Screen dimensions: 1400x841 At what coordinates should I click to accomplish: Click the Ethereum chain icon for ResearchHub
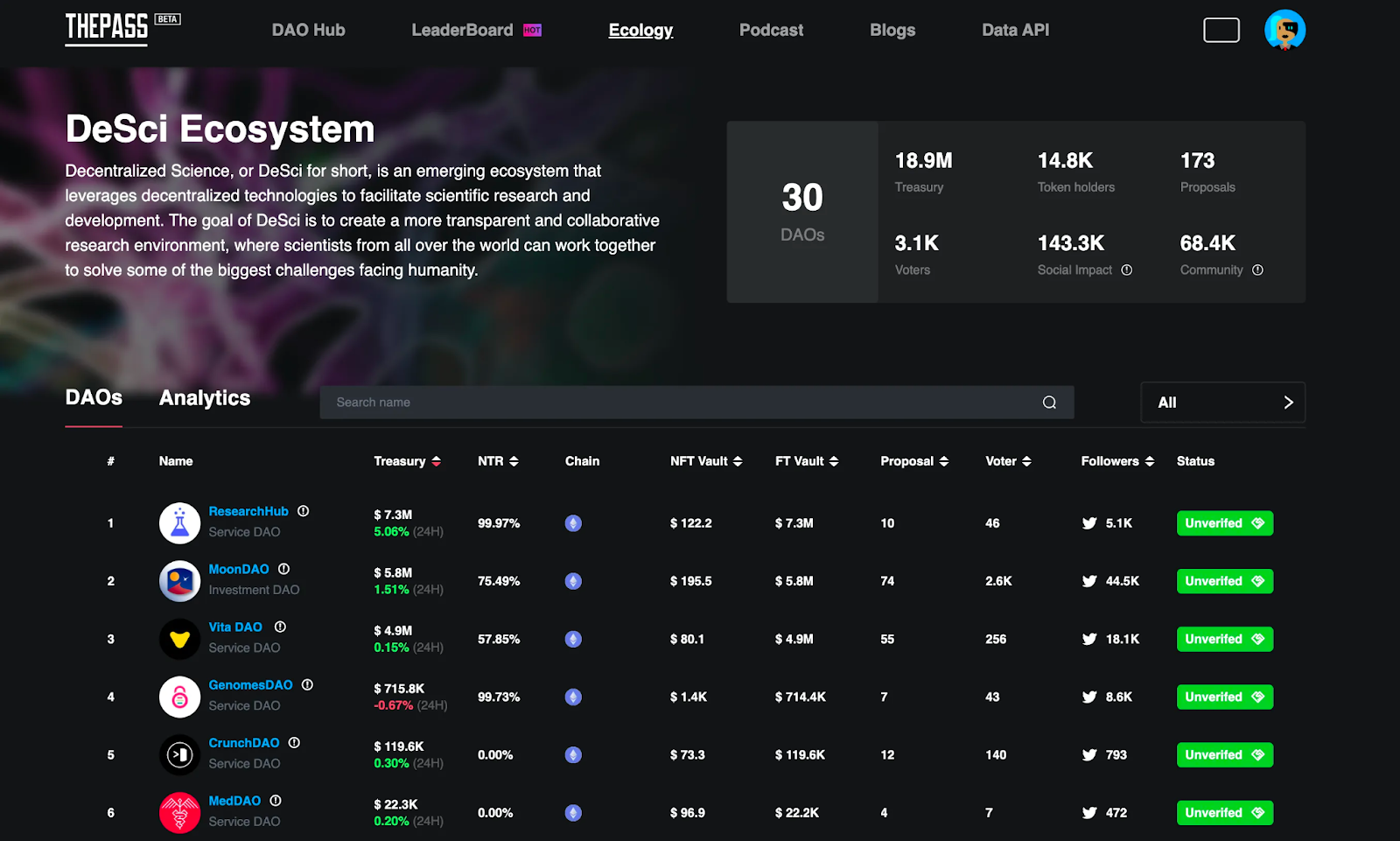pyautogui.click(x=573, y=523)
